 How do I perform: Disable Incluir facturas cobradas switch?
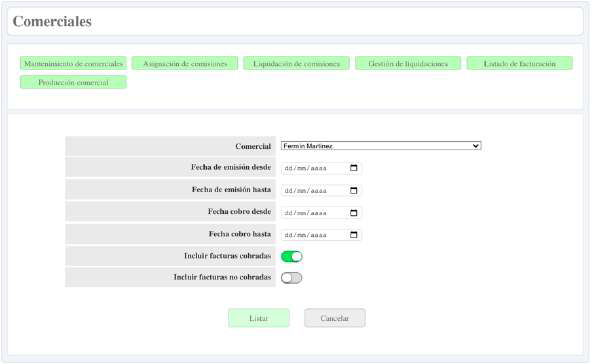point(292,256)
